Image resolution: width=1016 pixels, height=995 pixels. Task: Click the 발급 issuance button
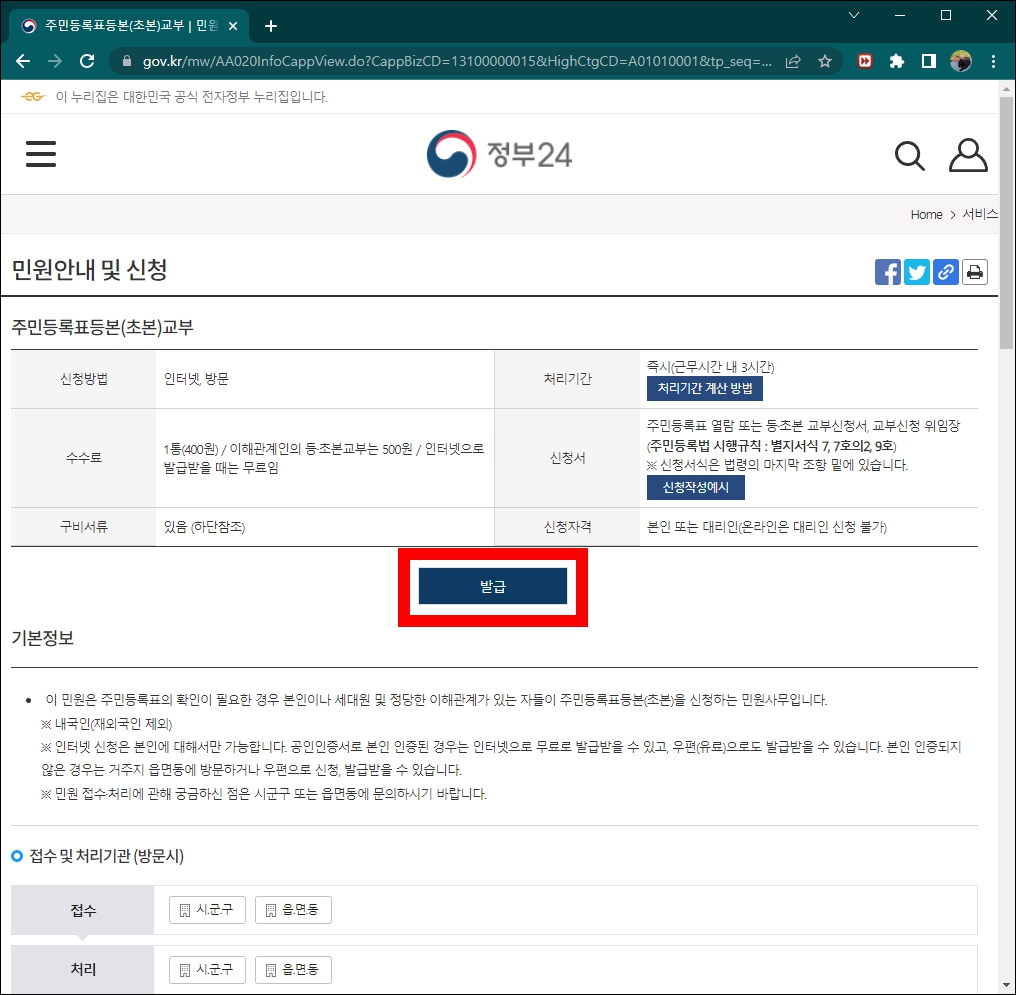point(492,586)
